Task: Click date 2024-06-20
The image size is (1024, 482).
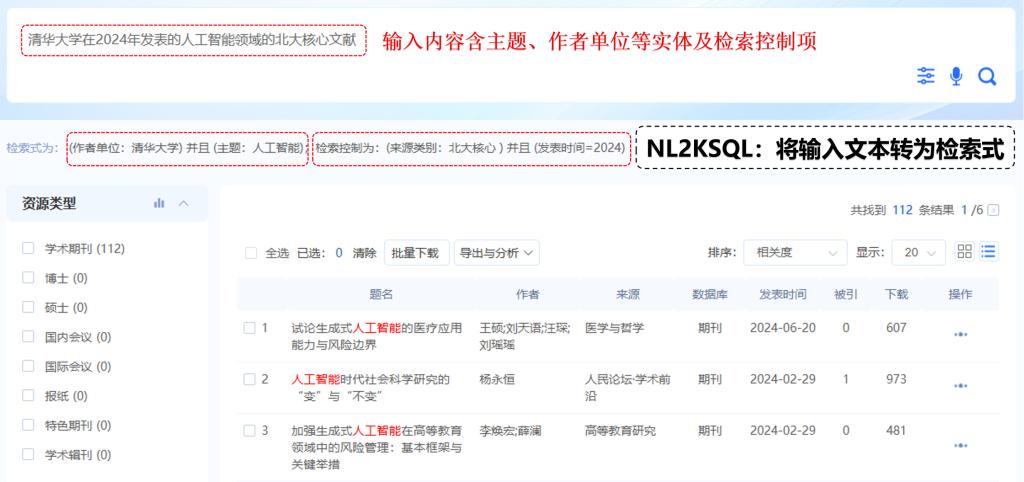Action: coord(782,328)
